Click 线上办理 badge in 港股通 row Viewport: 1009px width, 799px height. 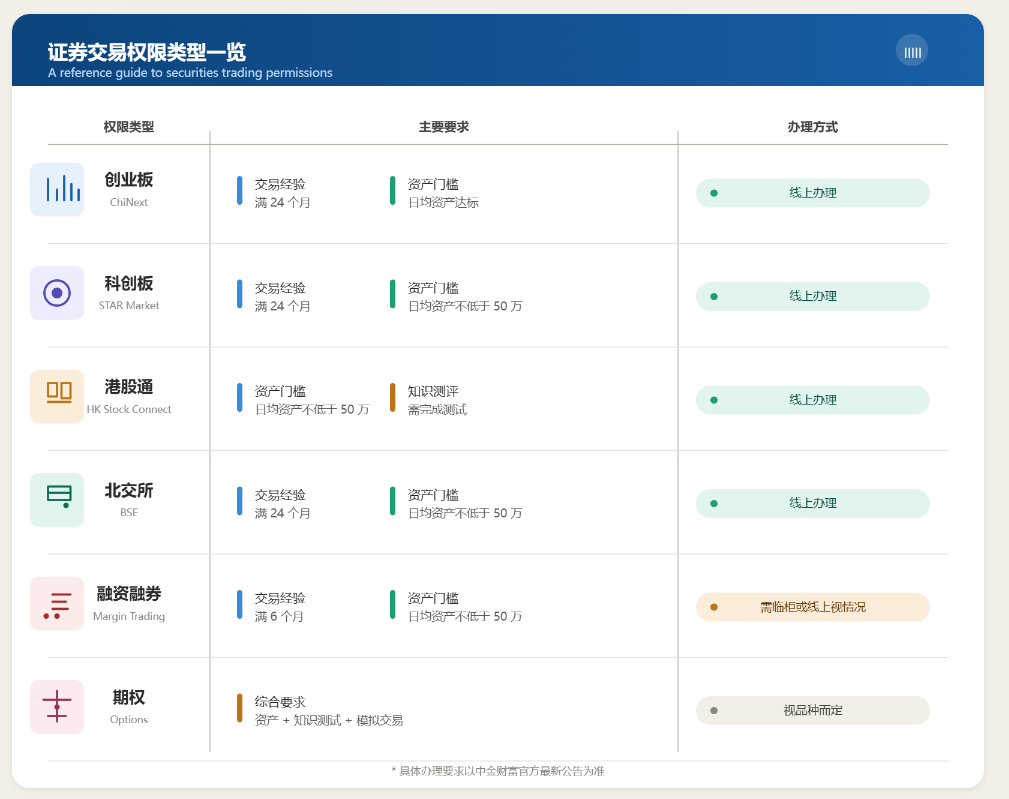(x=813, y=400)
